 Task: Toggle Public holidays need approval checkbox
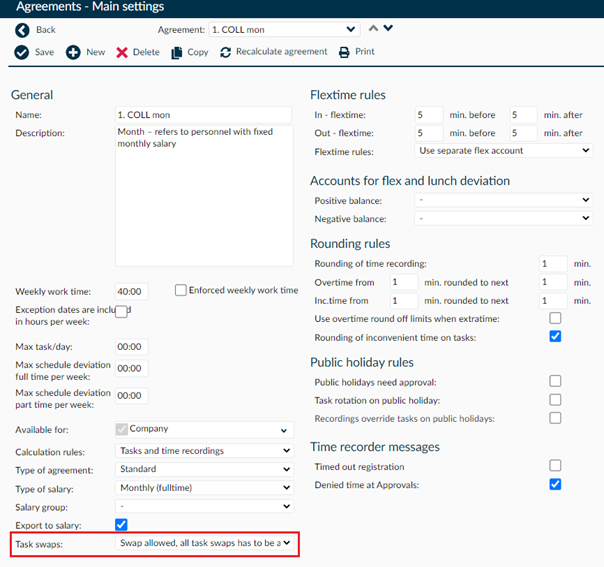click(555, 381)
